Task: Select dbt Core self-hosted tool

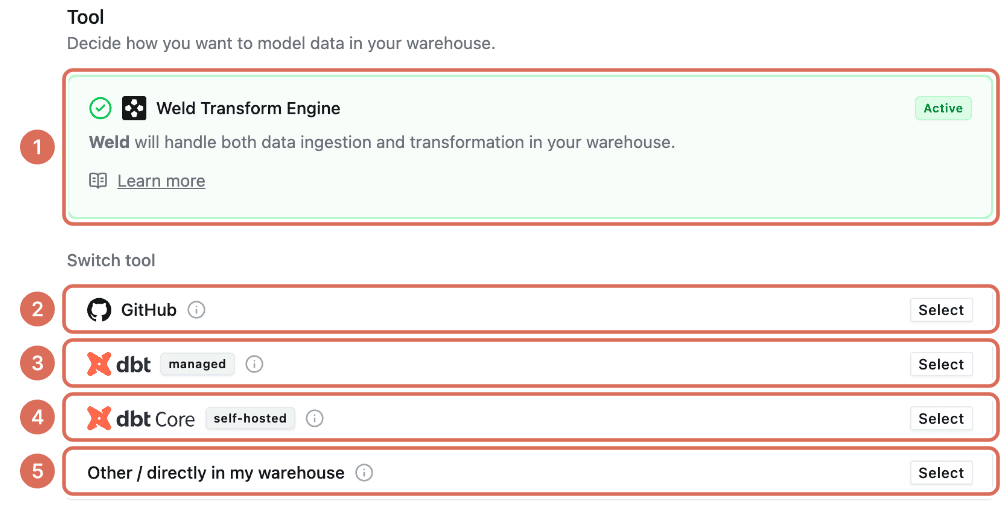Action: (x=941, y=419)
